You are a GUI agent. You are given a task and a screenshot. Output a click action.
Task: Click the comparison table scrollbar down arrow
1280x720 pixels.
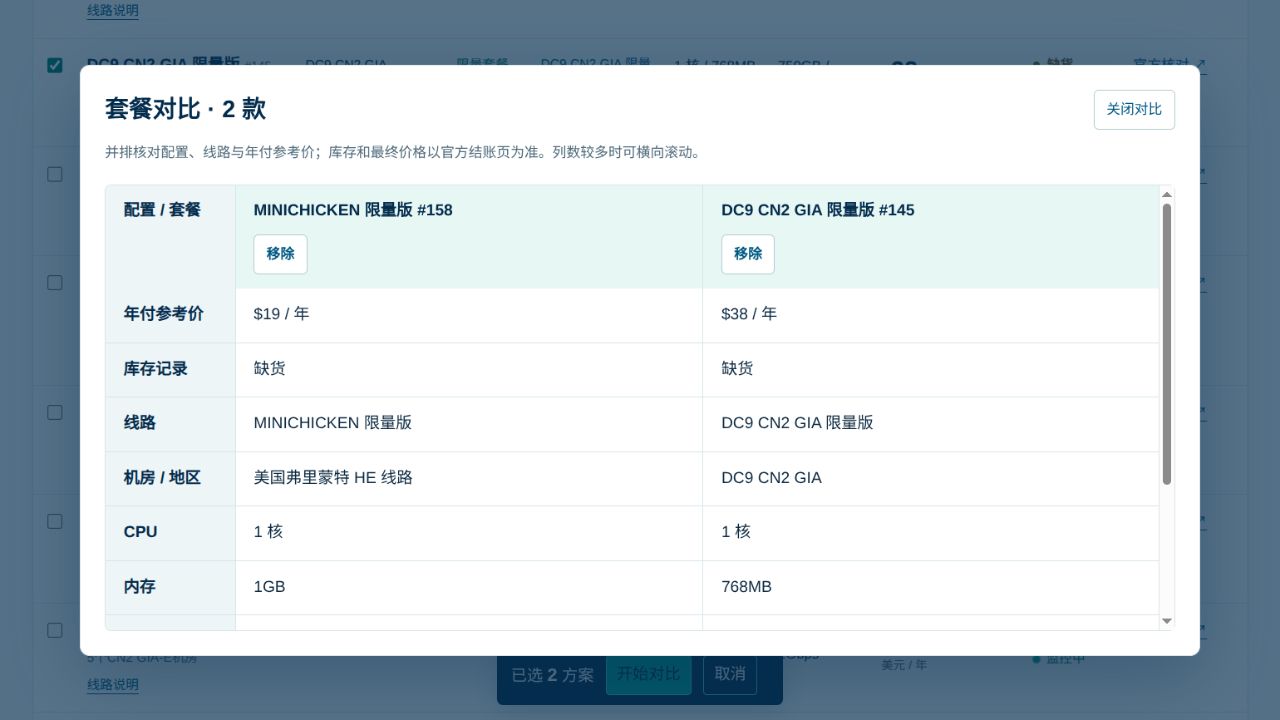1166,622
